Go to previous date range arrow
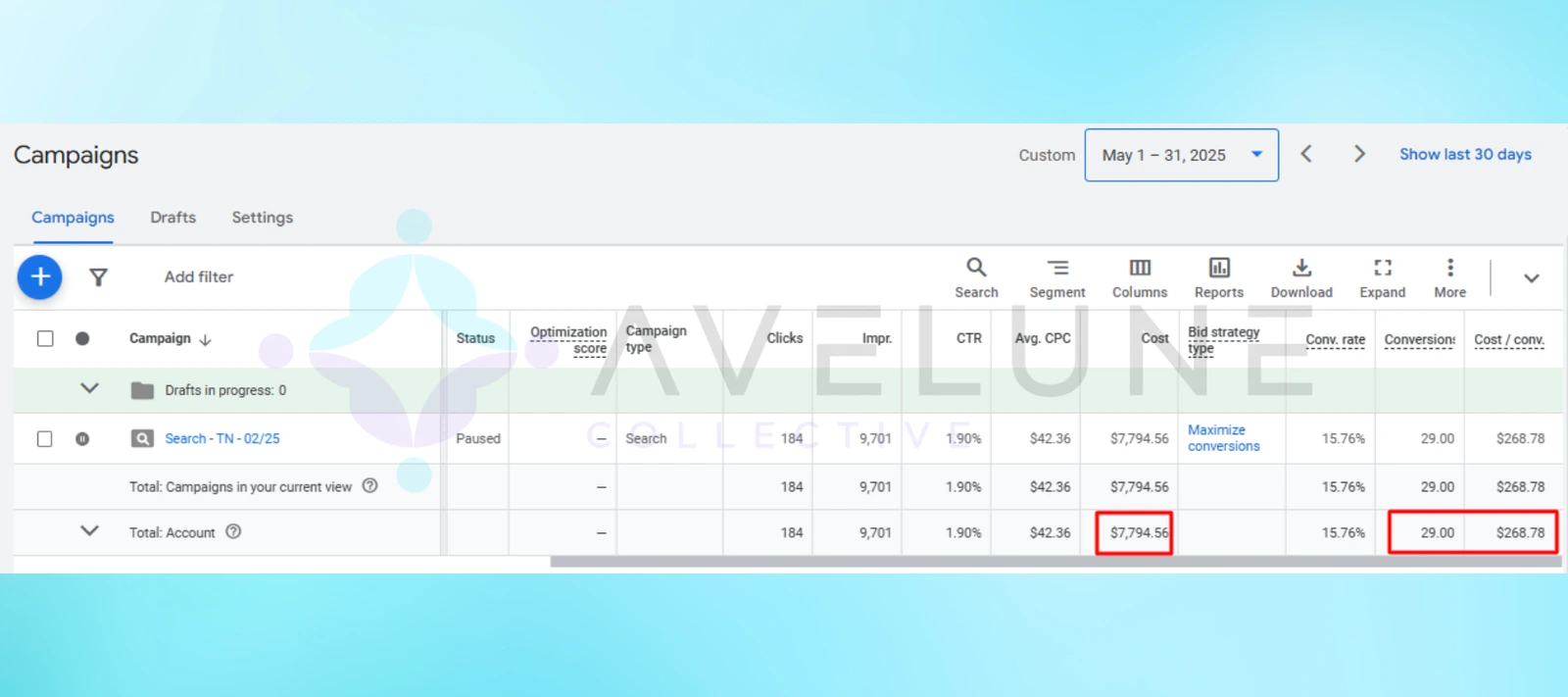The height and width of the screenshot is (697, 1568). (x=1306, y=154)
